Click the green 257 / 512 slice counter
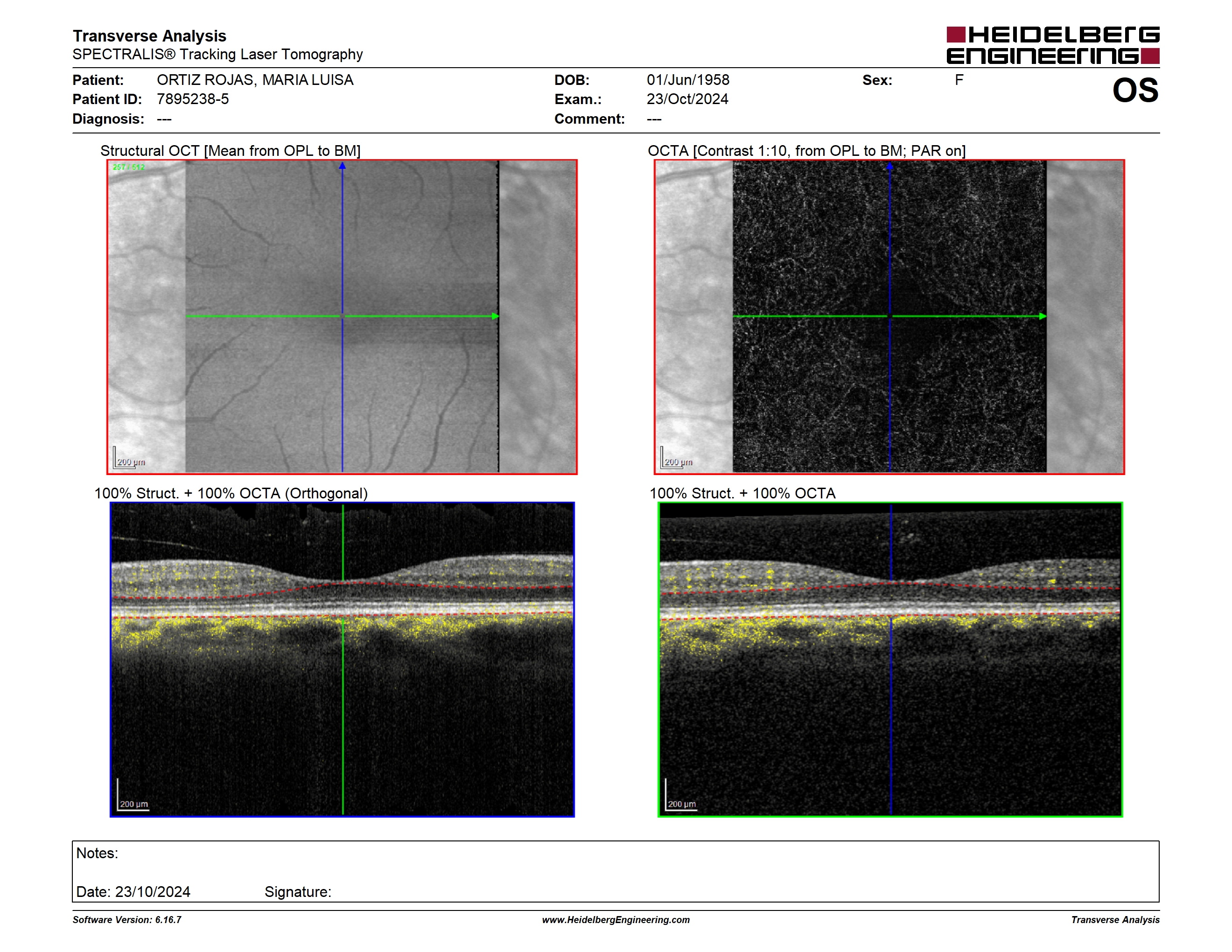This screenshot has width=1232, height=952. point(129,168)
